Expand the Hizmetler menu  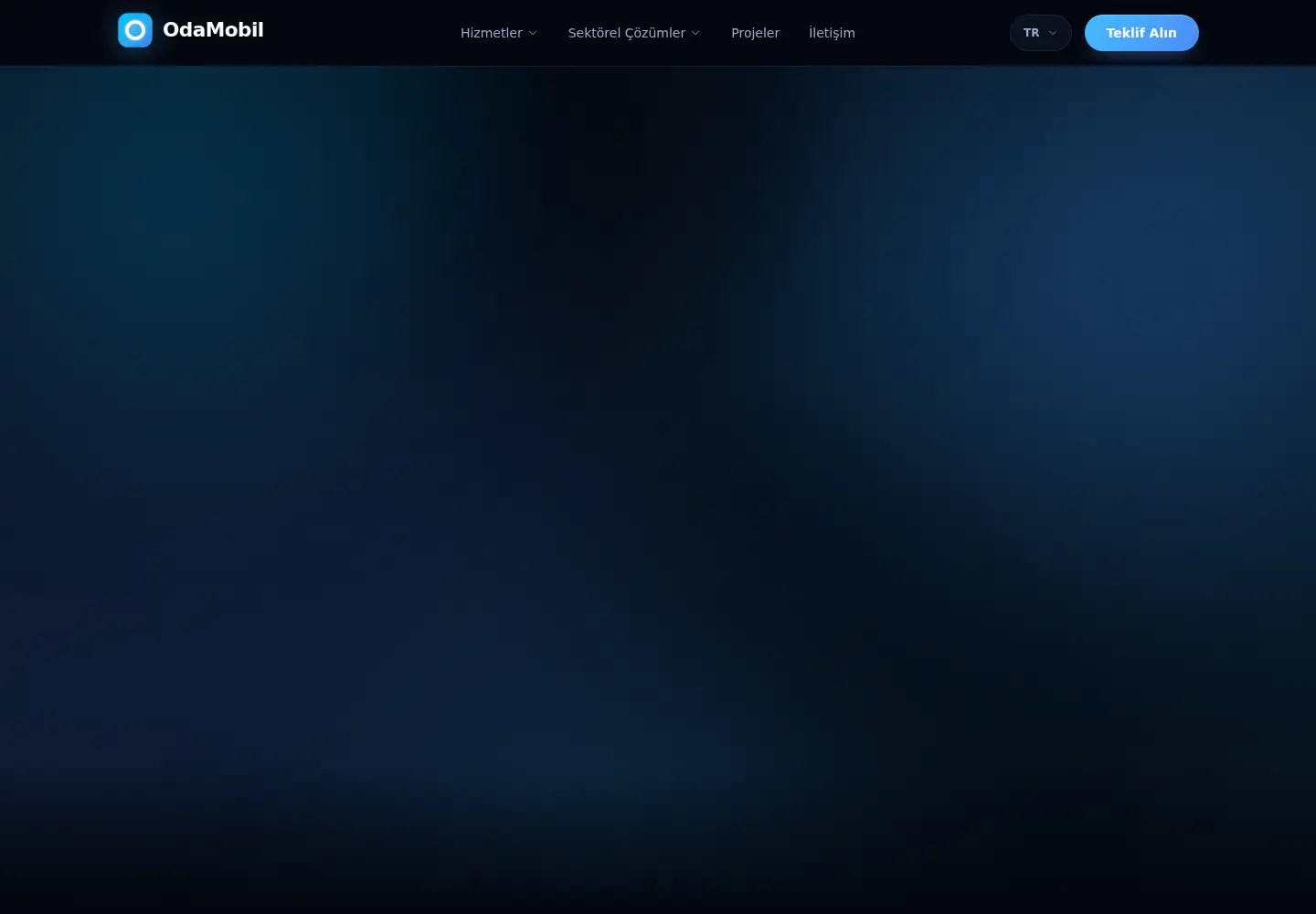(499, 33)
